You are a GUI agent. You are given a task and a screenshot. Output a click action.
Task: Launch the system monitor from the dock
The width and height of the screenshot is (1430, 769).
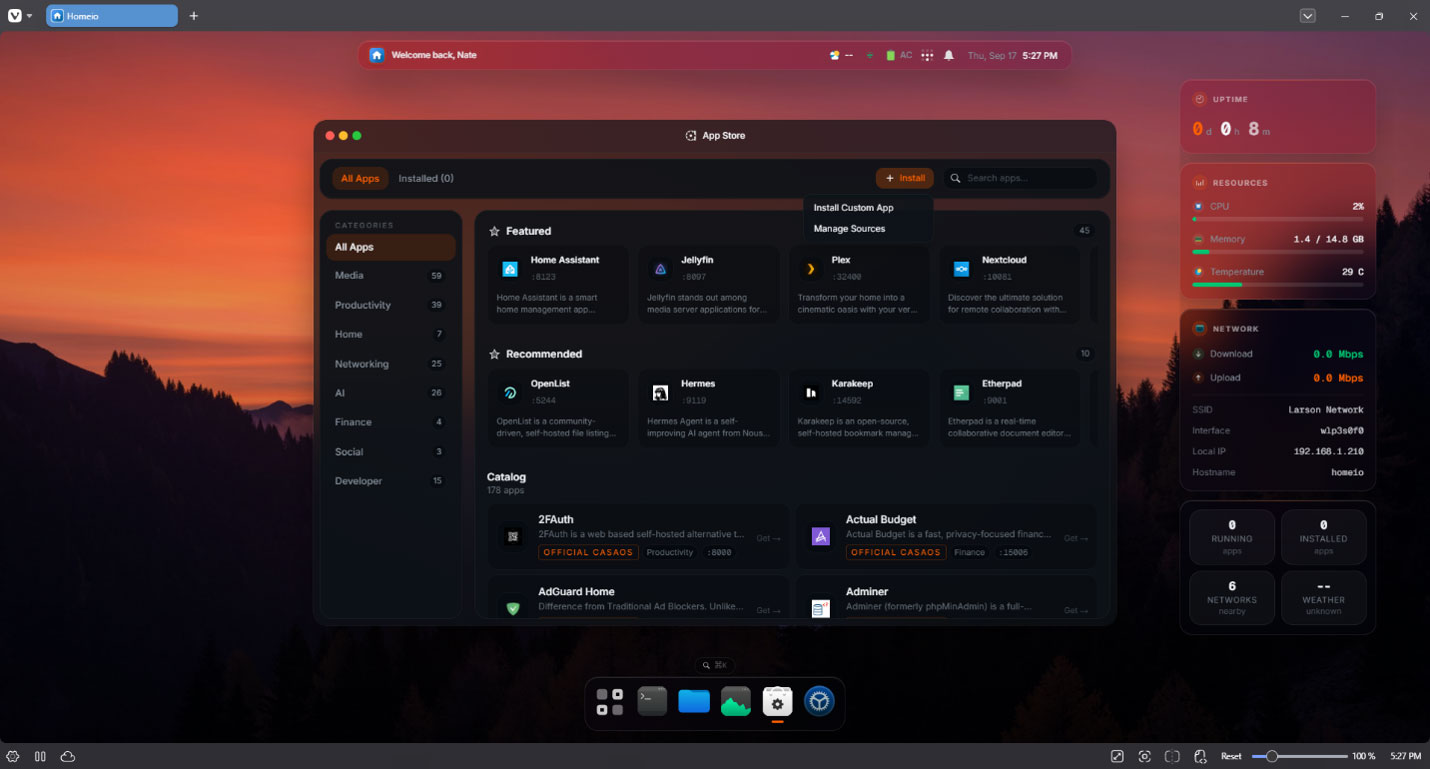[x=736, y=702]
